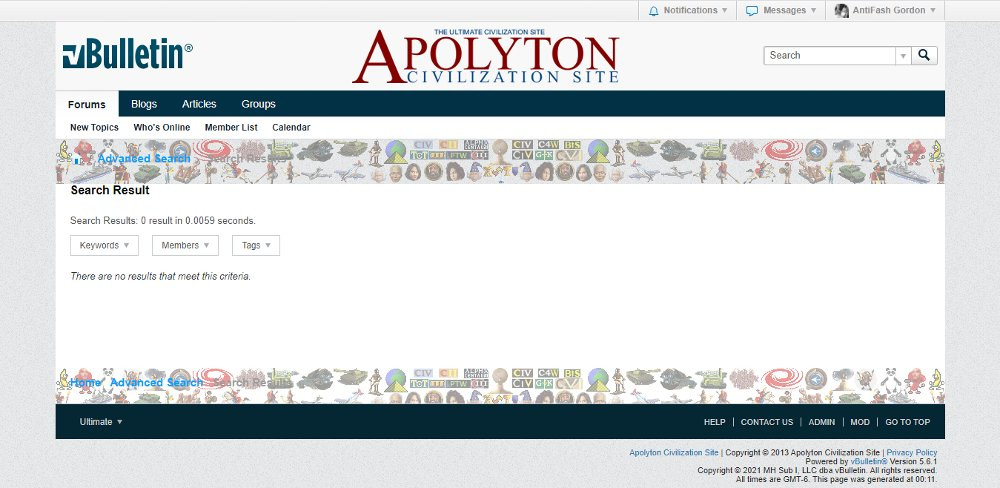The width and height of the screenshot is (1000, 488).
Task: Go to the Groups tab
Action: pos(258,104)
